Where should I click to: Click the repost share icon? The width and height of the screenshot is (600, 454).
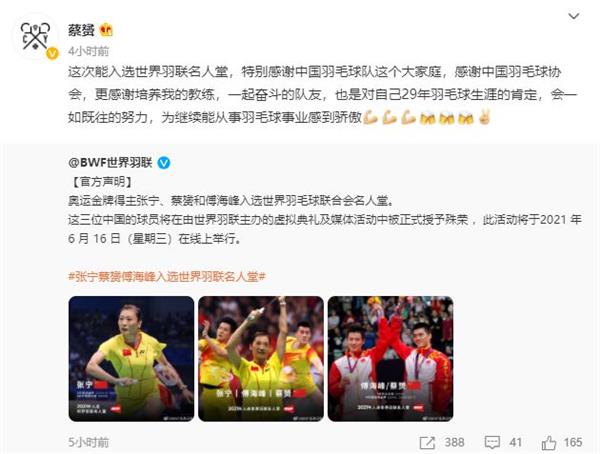[x=427, y=443]
